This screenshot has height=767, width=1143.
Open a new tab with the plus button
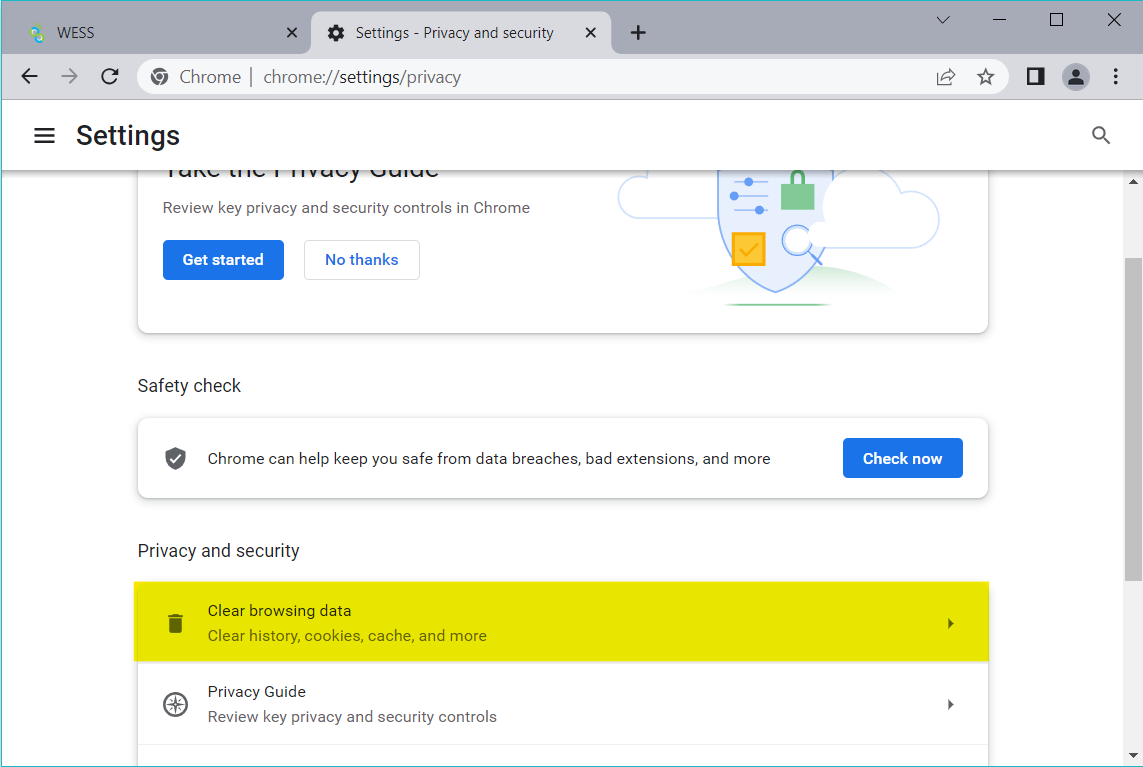(x=638, y=33)
